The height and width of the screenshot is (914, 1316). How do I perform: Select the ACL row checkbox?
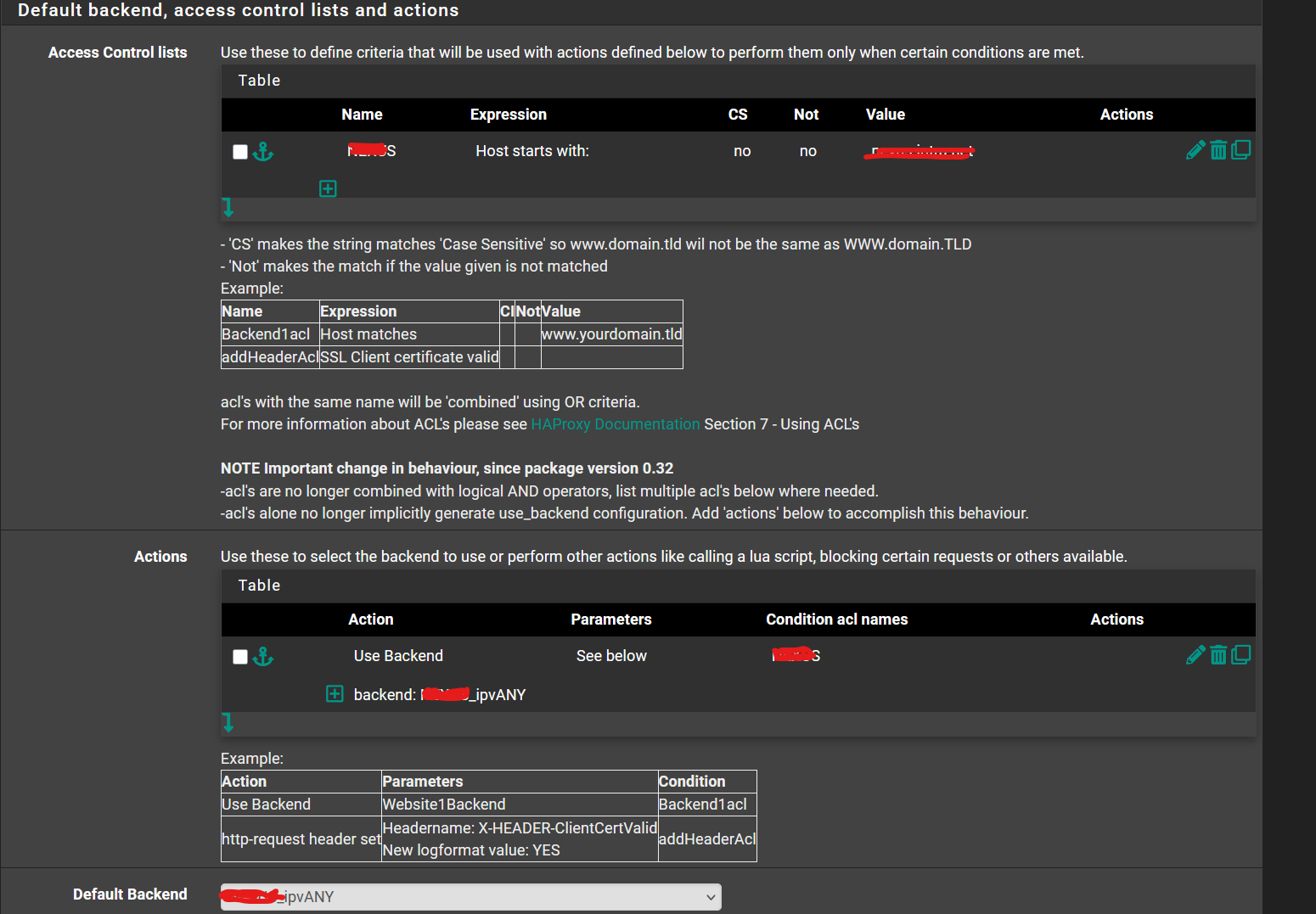240,152
